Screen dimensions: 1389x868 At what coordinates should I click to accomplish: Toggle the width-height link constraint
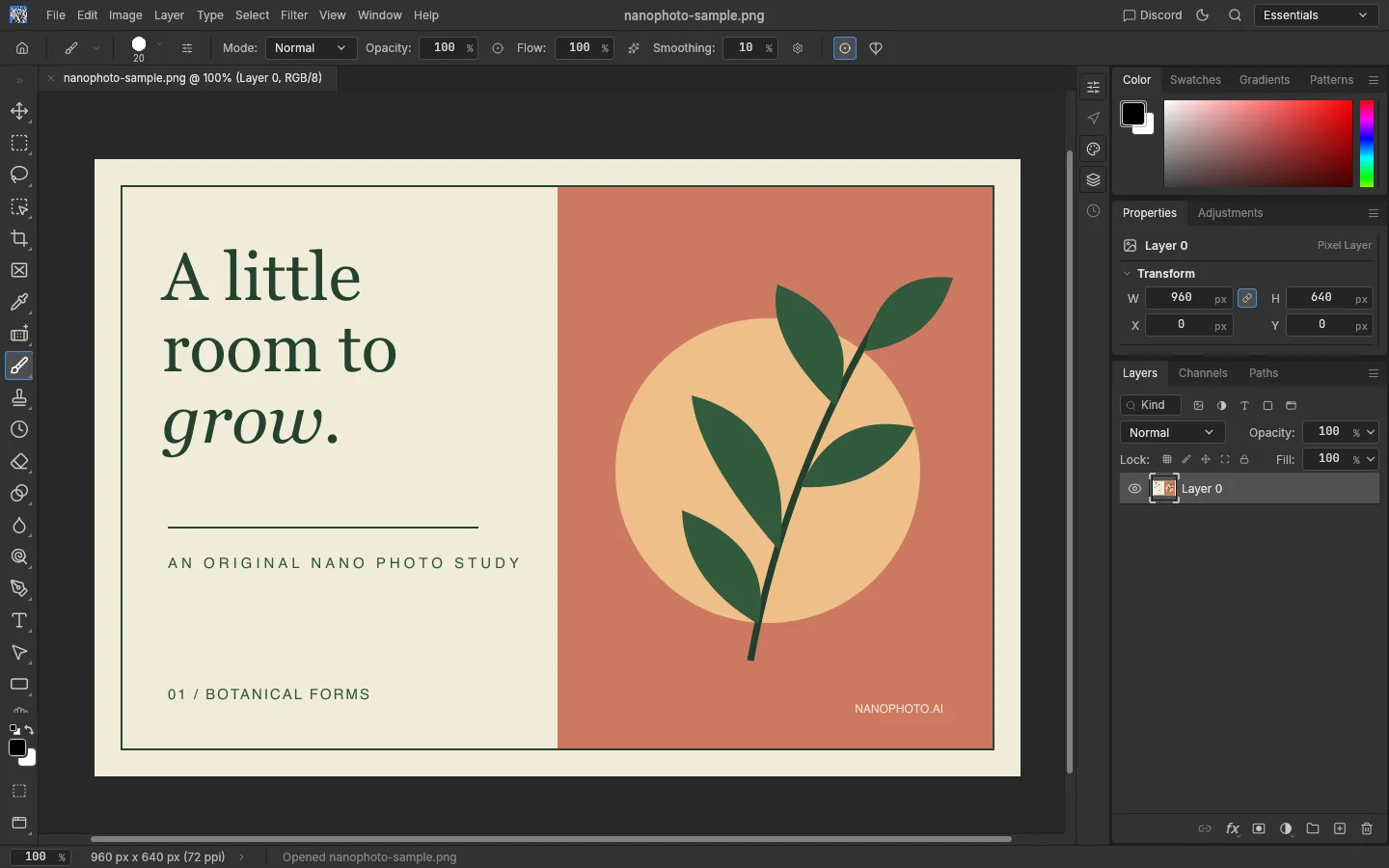(1247, 298)
